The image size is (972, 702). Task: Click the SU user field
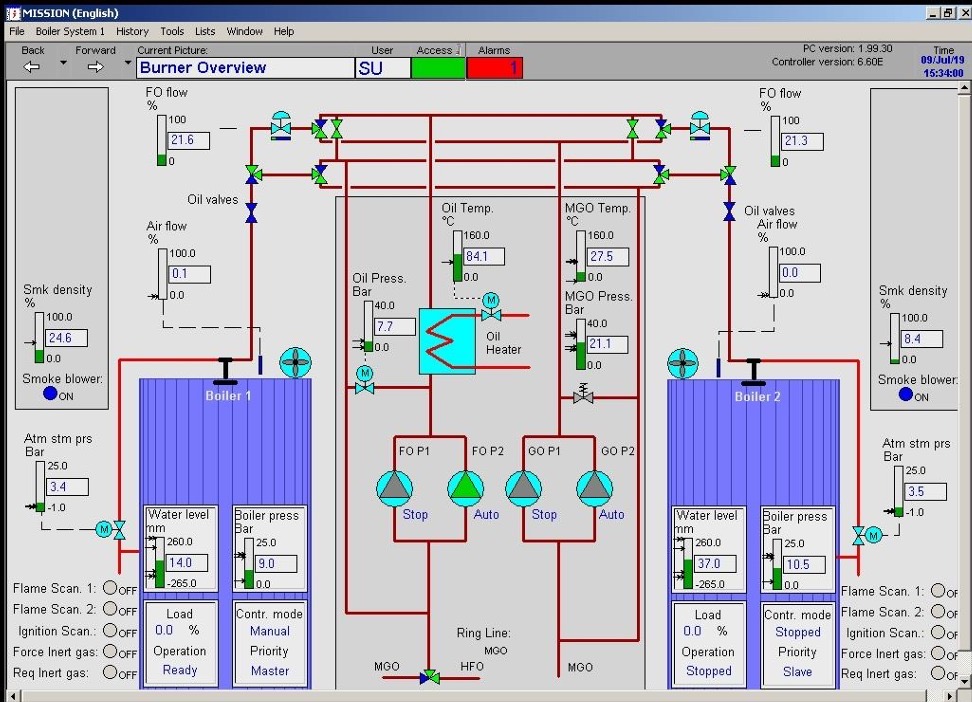coord(383,68)
